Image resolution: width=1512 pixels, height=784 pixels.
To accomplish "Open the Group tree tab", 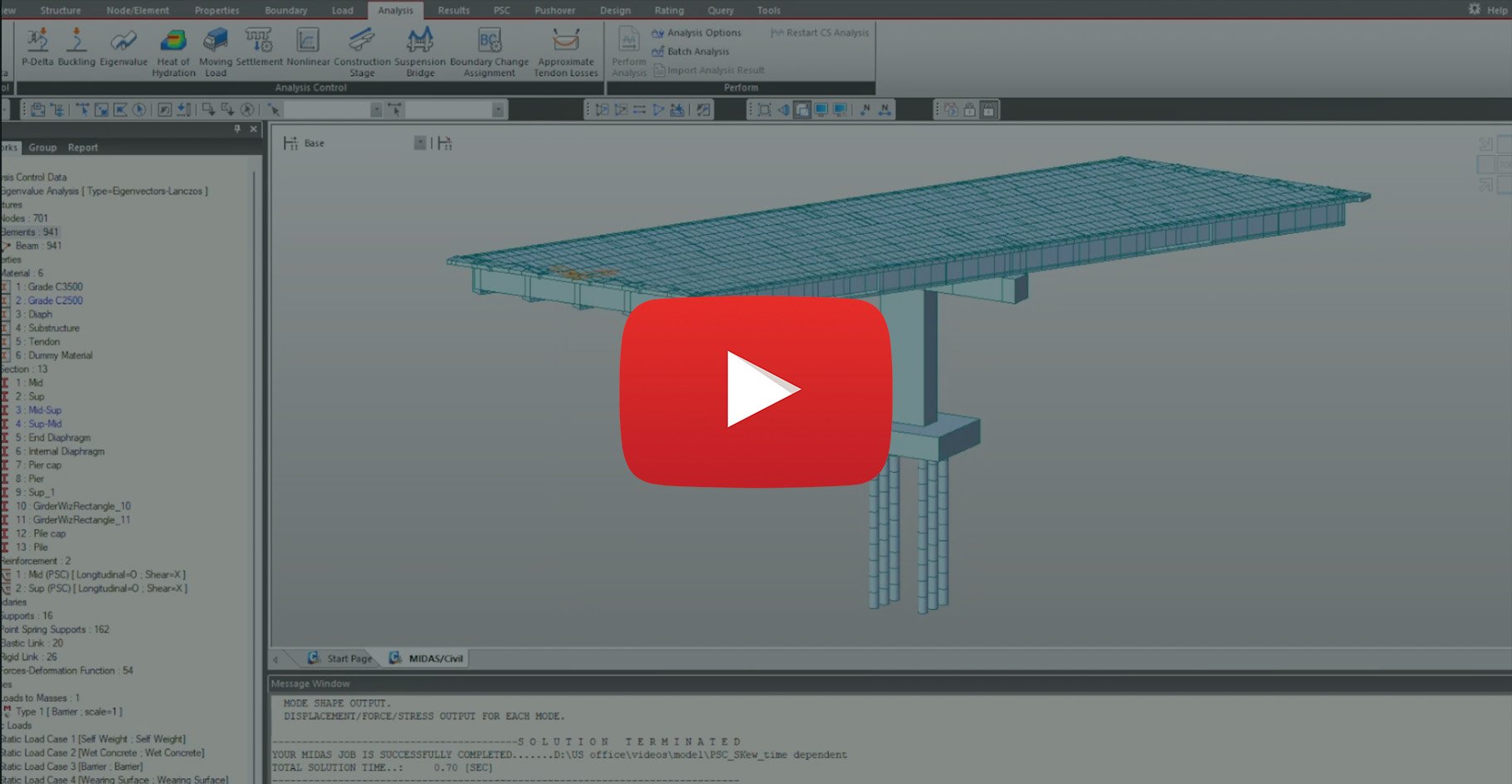I will click(x=42, y=148).
